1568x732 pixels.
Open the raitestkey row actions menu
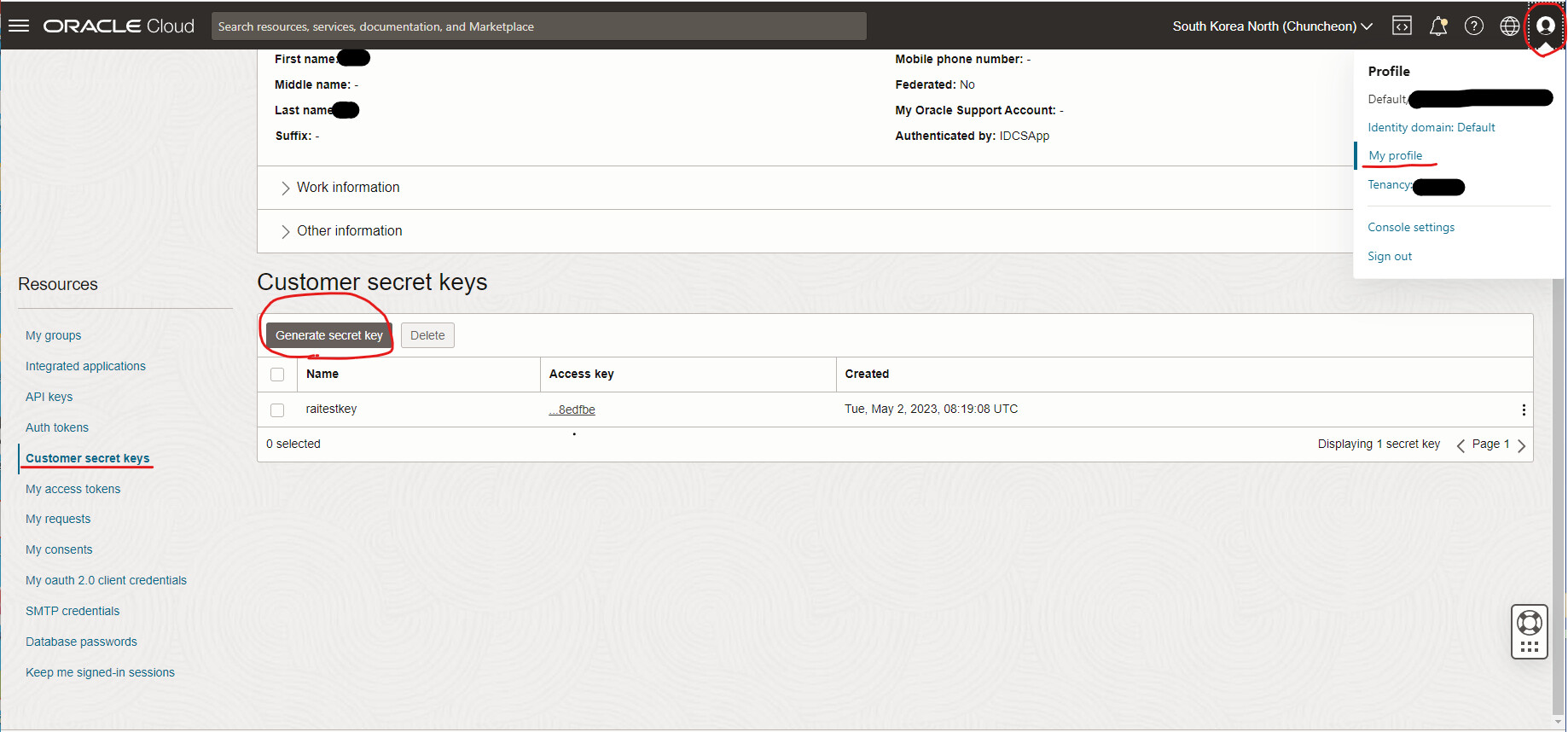1524,410
